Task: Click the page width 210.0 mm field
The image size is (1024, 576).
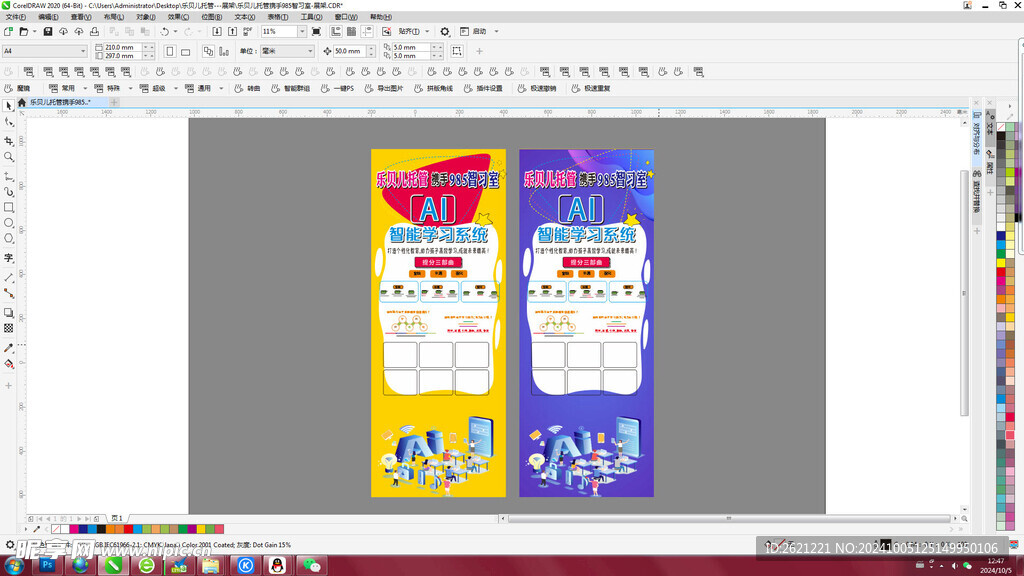Action: 123,47
